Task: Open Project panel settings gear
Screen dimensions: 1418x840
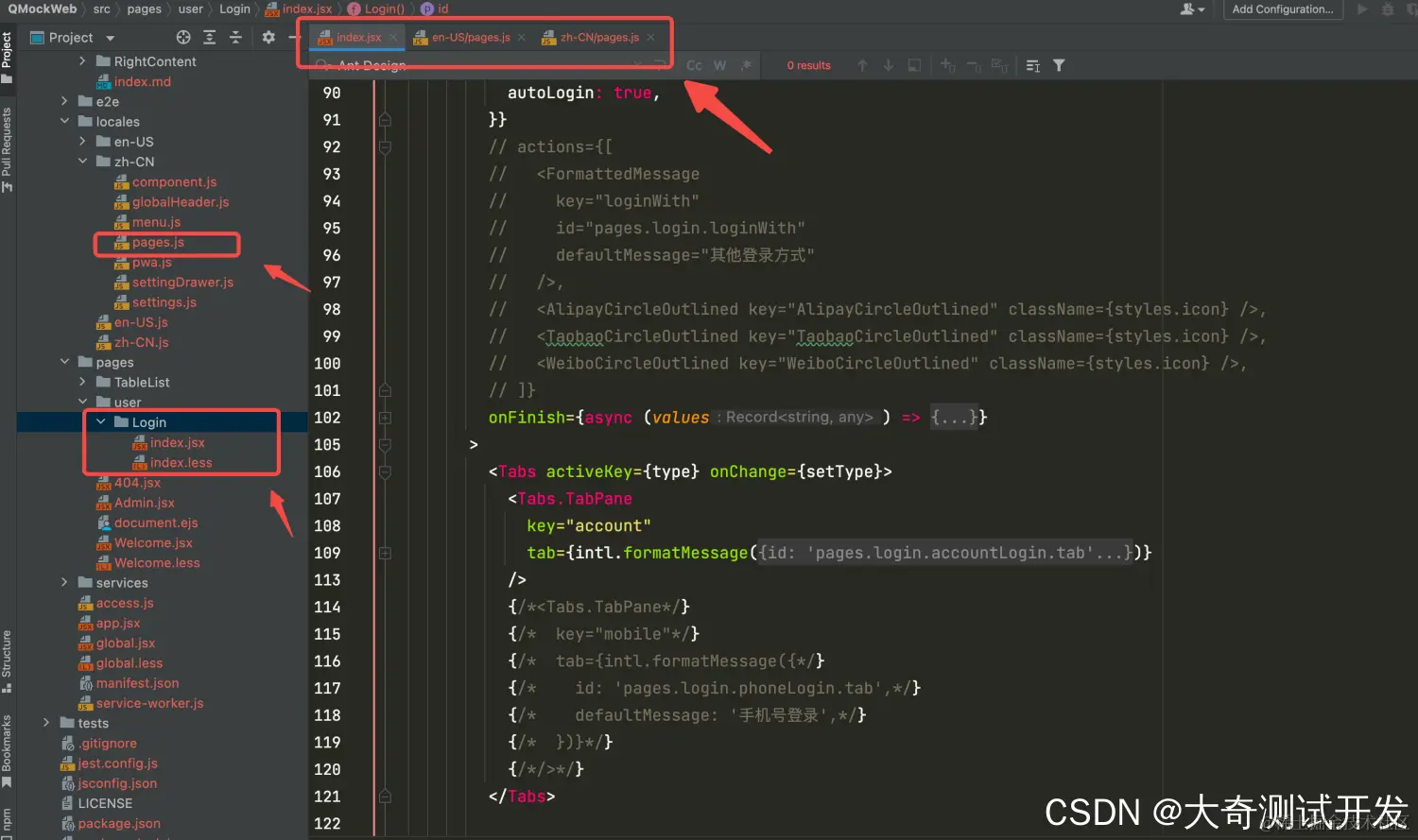Action: [x=268, y=37]
